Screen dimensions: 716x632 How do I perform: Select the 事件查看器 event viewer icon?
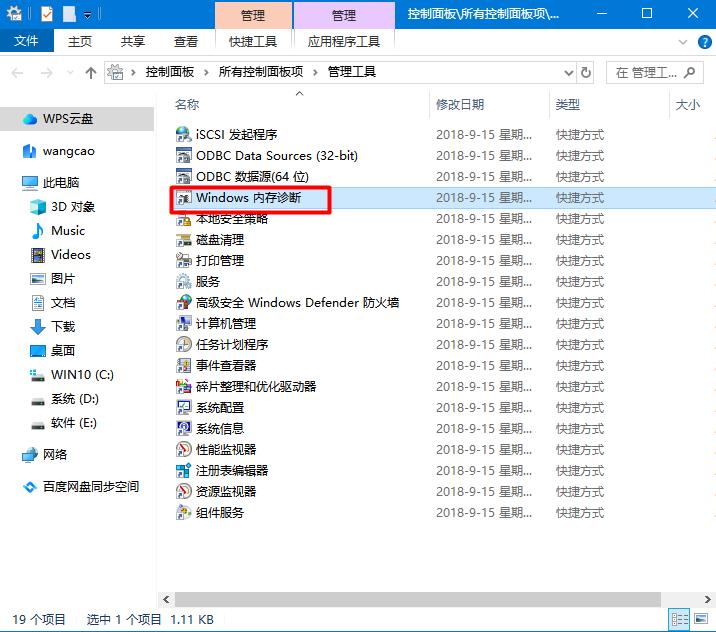183,365
